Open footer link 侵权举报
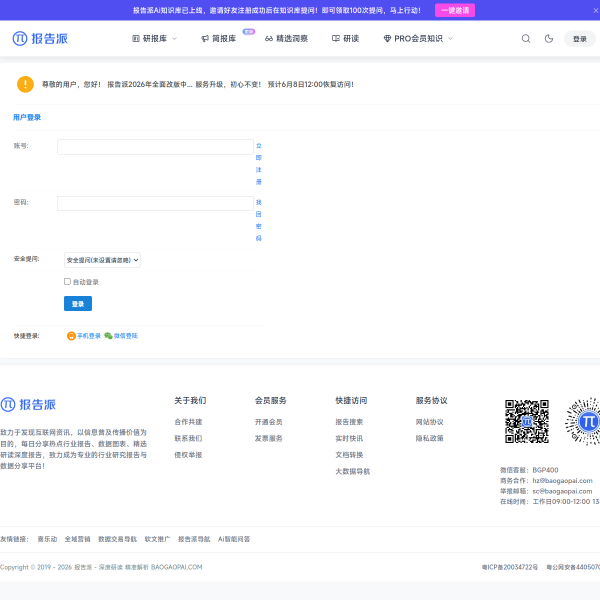The width and height of the screenshot is (600, 600). [188, 455]
